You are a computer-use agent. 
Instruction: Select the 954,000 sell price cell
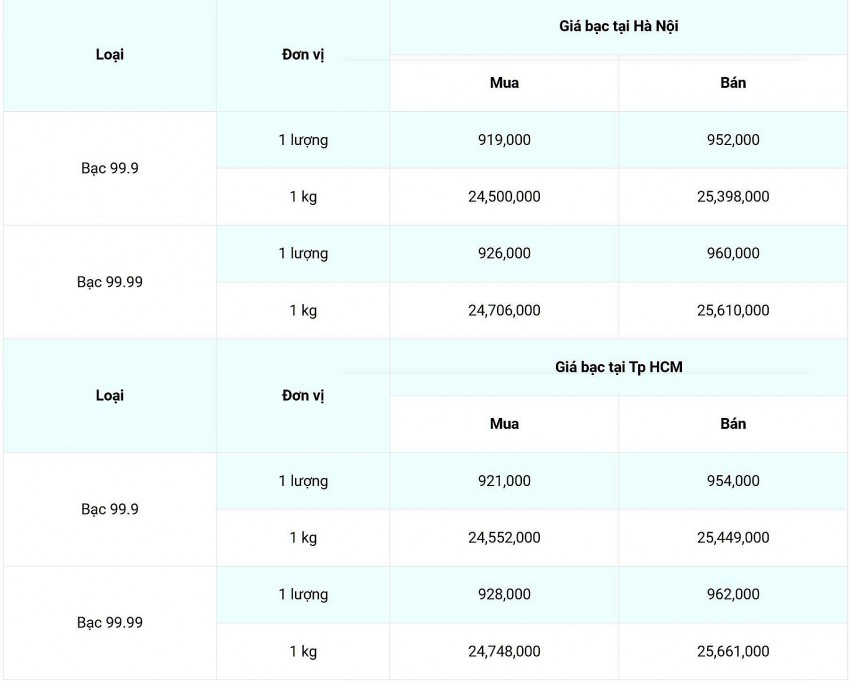tap(733, 481)
